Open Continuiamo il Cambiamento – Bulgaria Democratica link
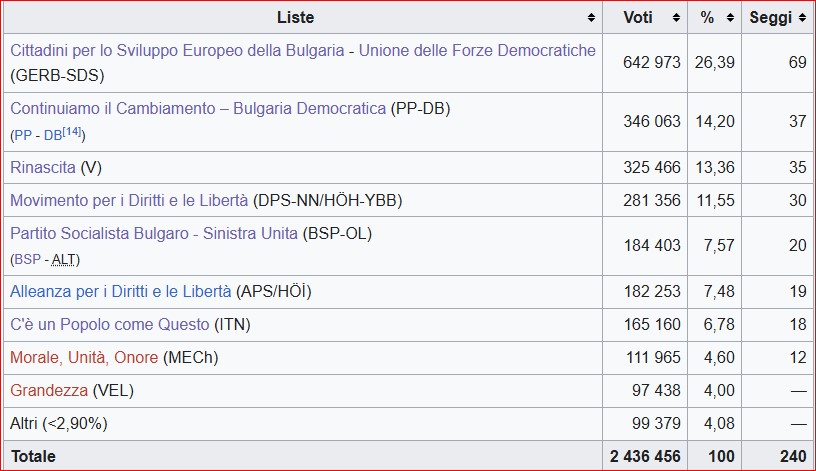816x471 pixels. 197,108
